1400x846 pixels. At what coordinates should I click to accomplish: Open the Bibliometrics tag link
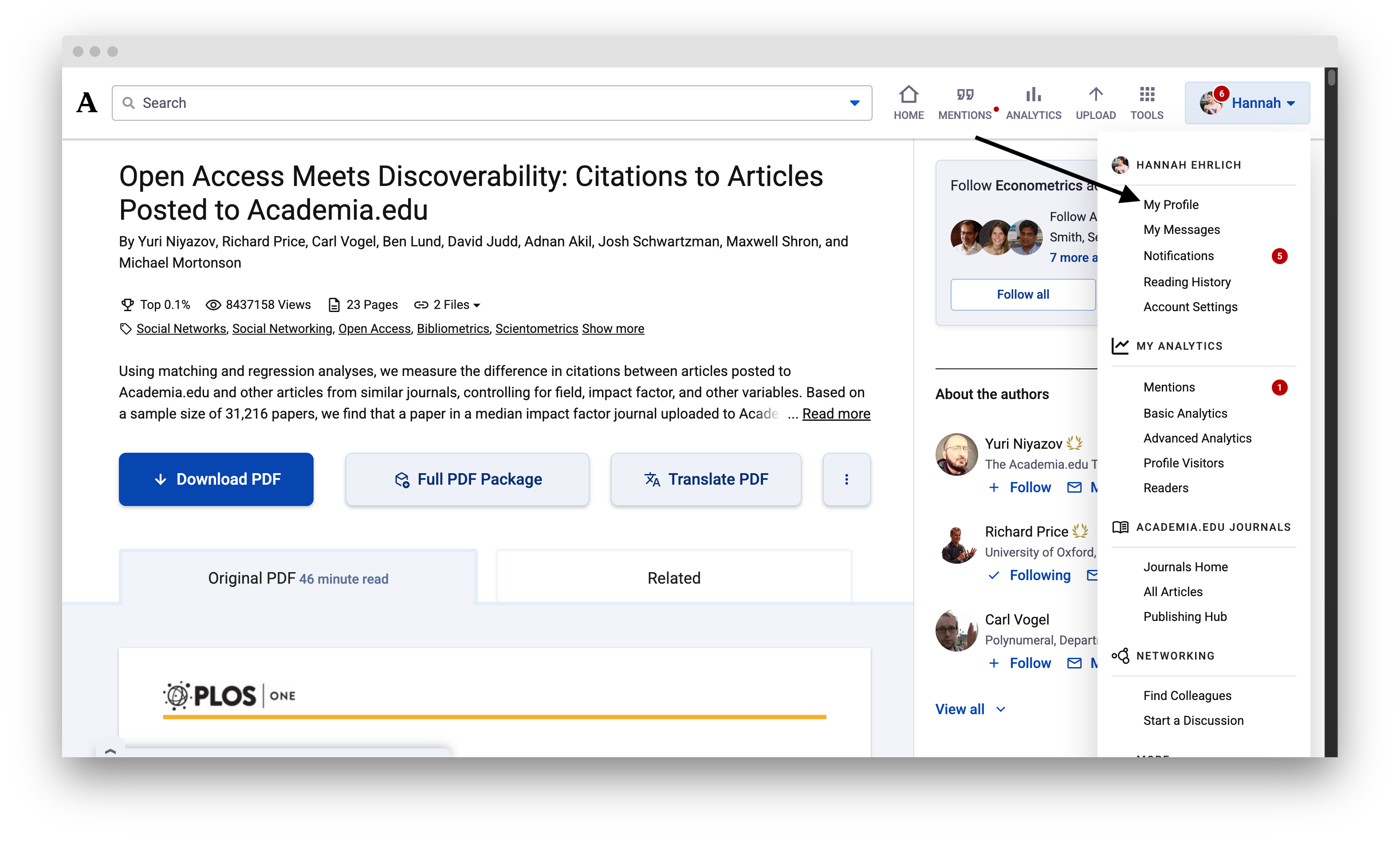(453, 328)
